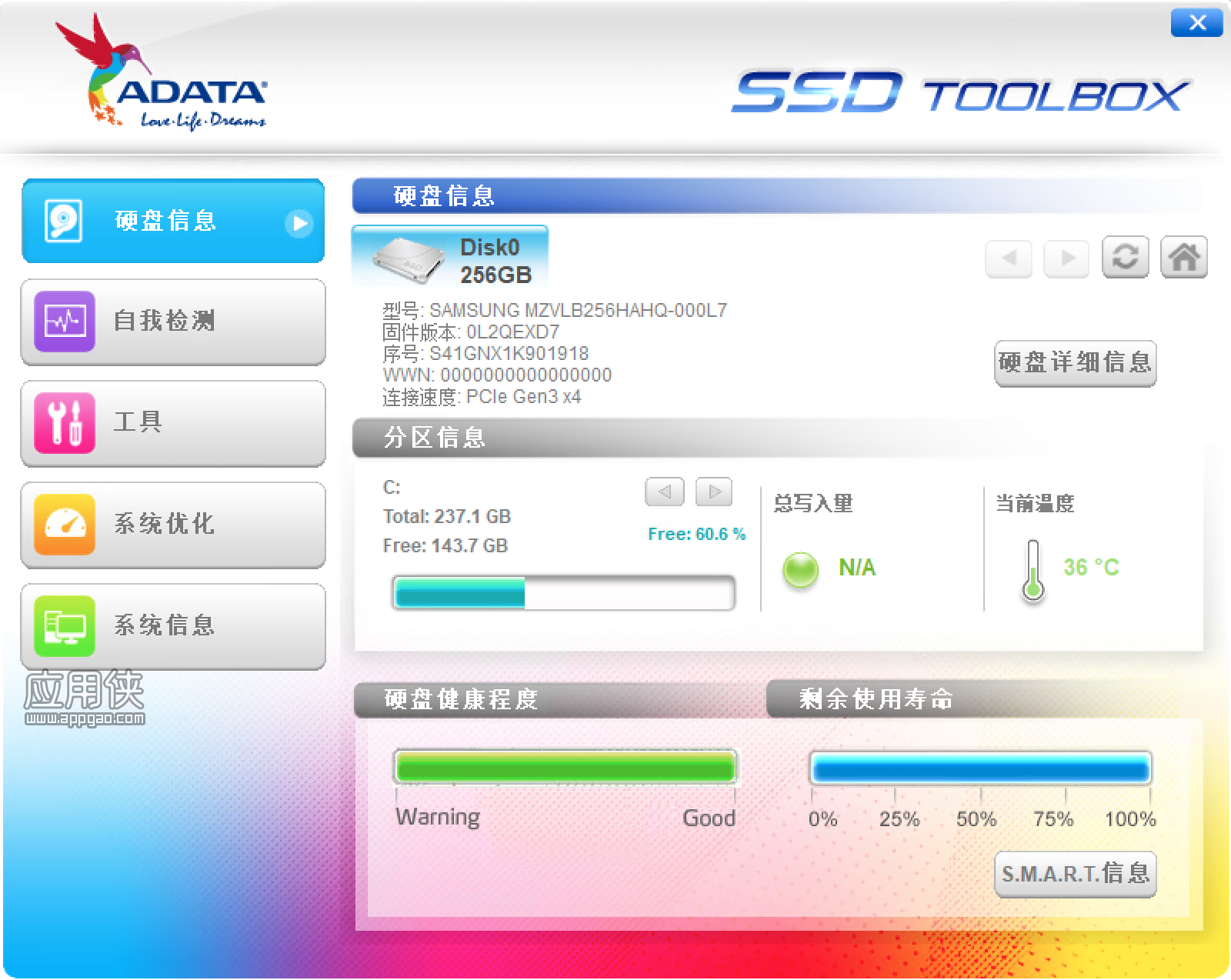Click the purple diagnostic waveform icon
1231x980 pixels.
tap(65, 322)
